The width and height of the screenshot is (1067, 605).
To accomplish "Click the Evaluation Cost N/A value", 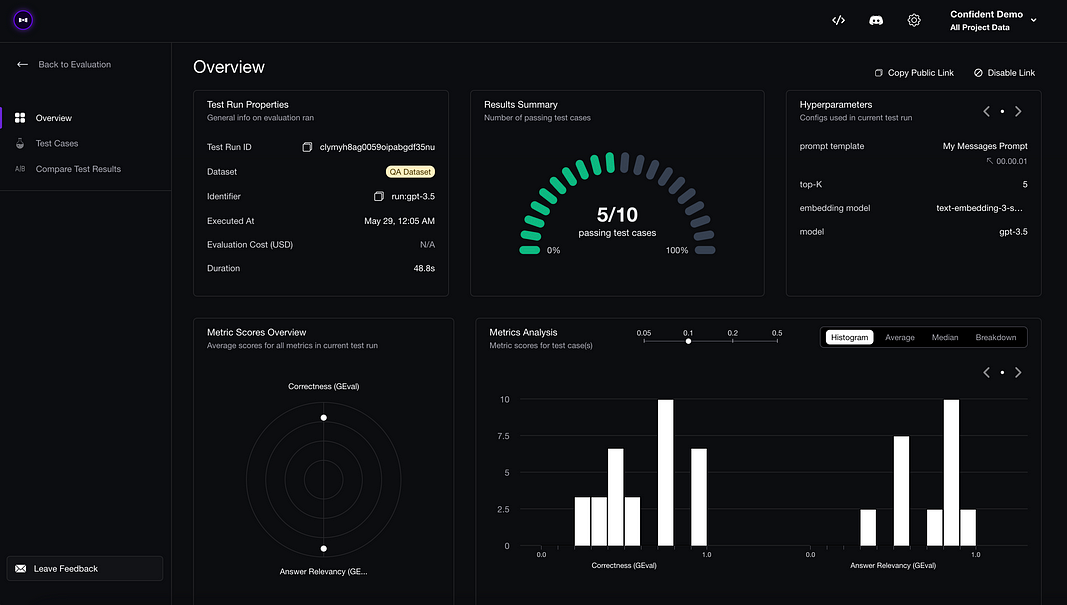I will (x=427, y=245).
